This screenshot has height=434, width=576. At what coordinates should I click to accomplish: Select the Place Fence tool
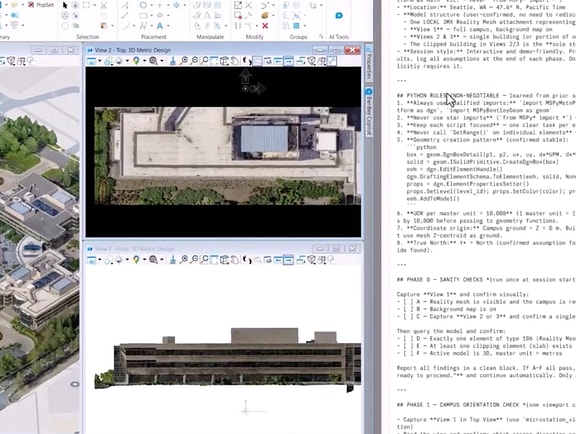(86, 5)
